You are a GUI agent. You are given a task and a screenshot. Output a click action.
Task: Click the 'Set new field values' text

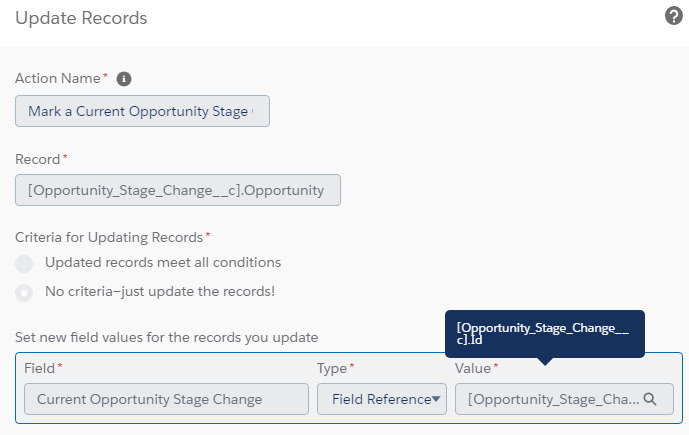[167, 337]
